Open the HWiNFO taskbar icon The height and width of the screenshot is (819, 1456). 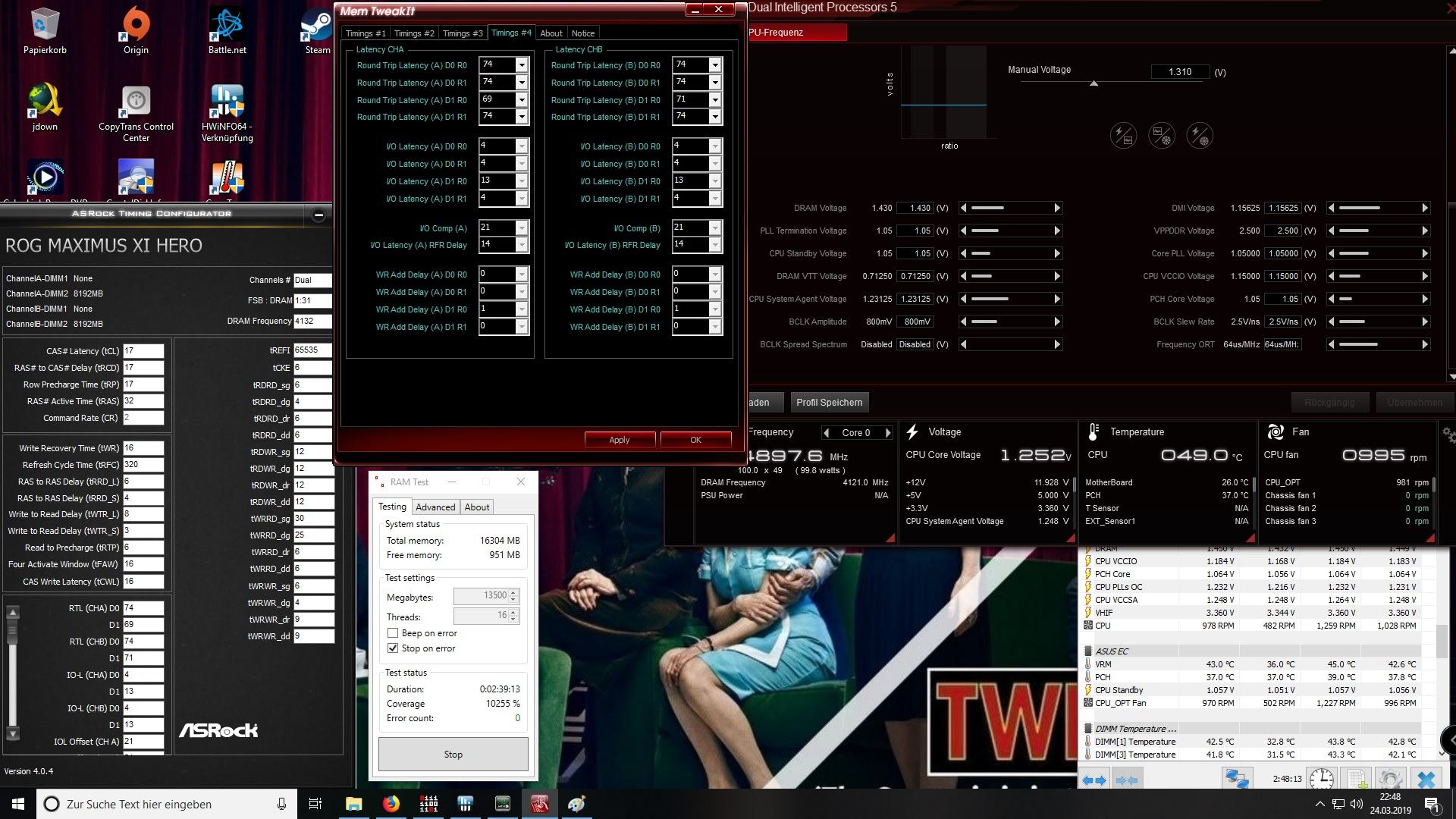[466, 804]
